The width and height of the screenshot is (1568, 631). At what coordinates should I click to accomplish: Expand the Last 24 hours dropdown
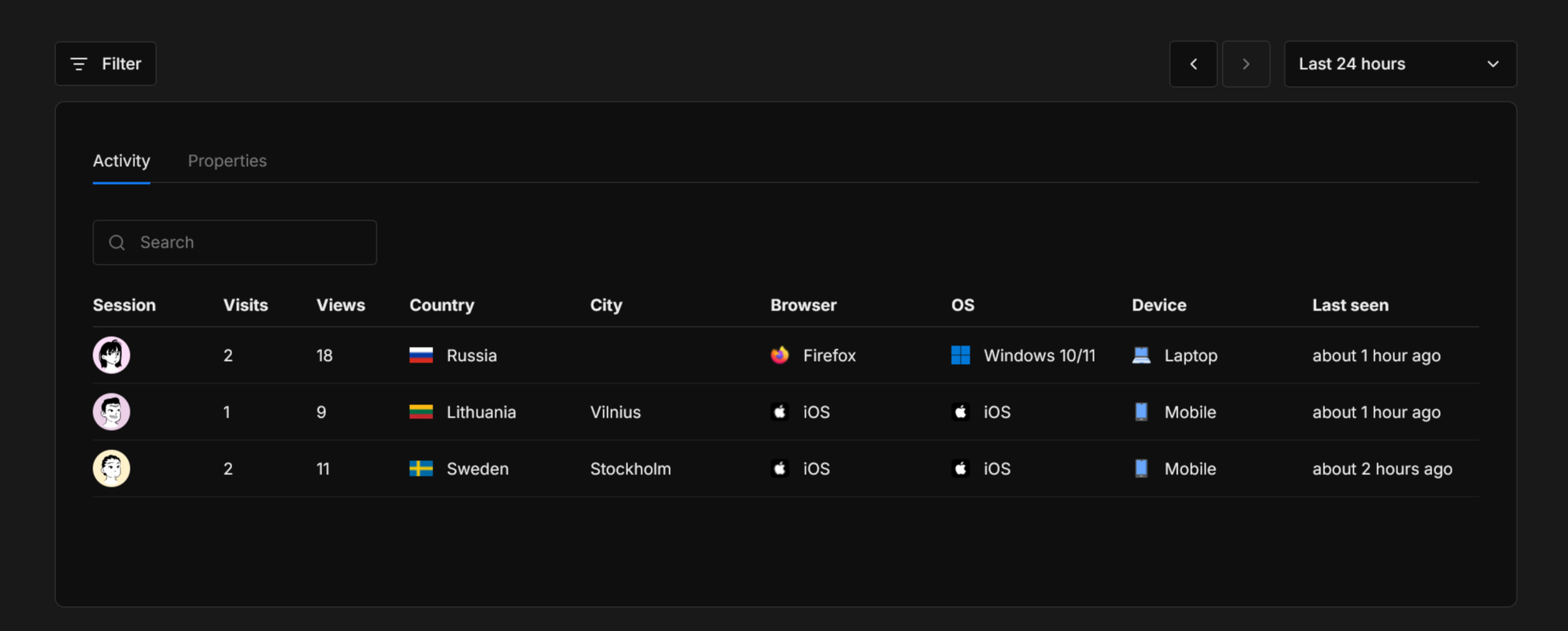tap(1400, 64)
